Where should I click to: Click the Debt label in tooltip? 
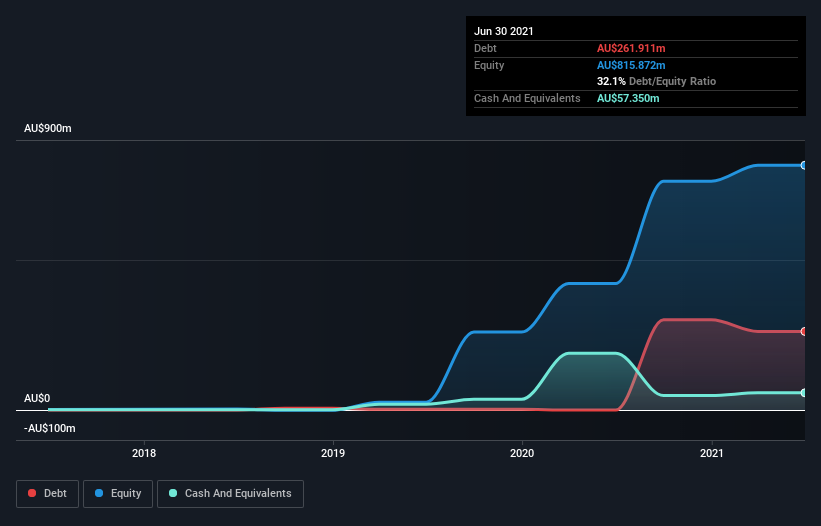pos(485,48)
